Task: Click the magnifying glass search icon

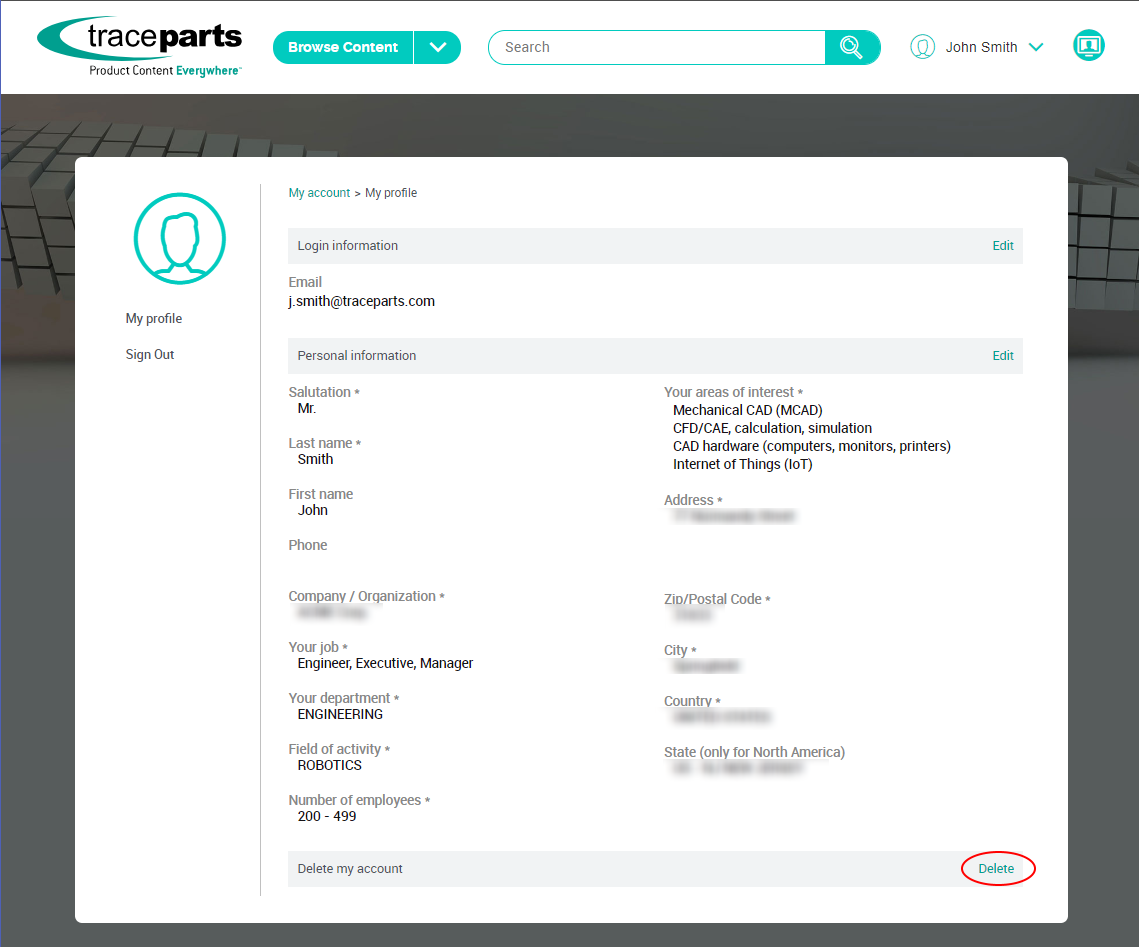Action: 851,47
